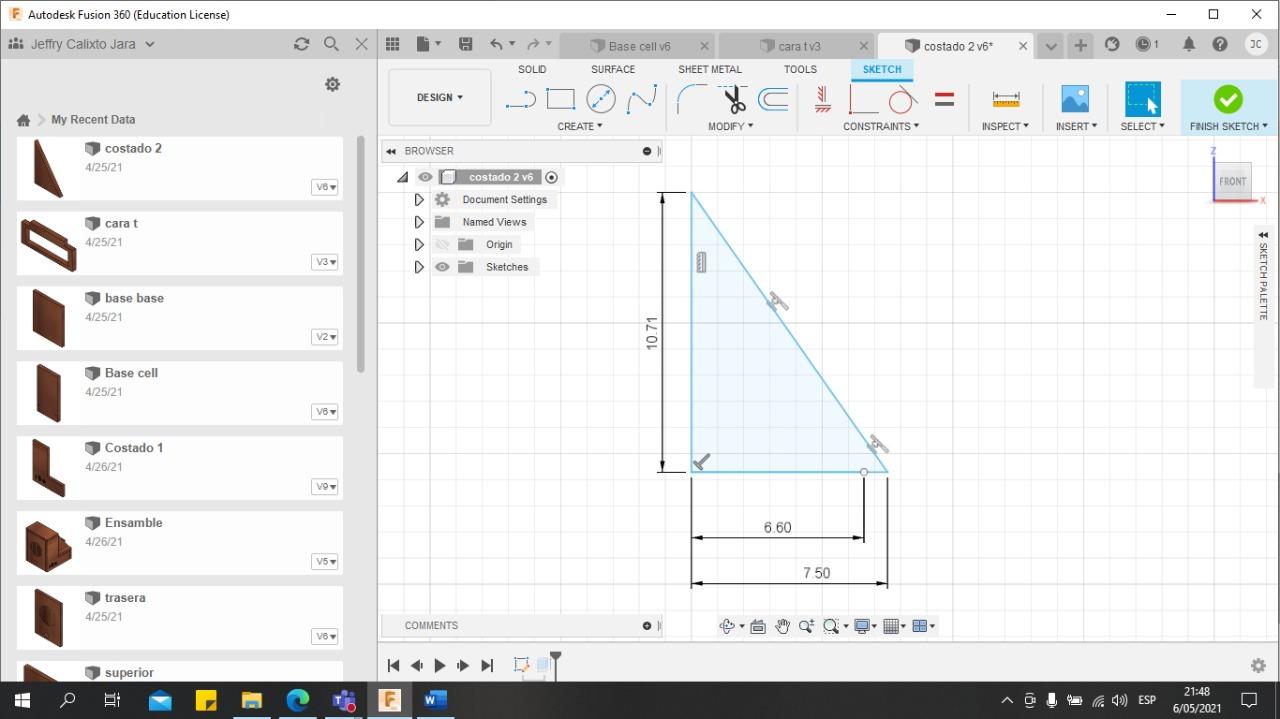Apply Perpendicular constraint
This screenshot has height=719, width=1280.
(x=862, y=99)
